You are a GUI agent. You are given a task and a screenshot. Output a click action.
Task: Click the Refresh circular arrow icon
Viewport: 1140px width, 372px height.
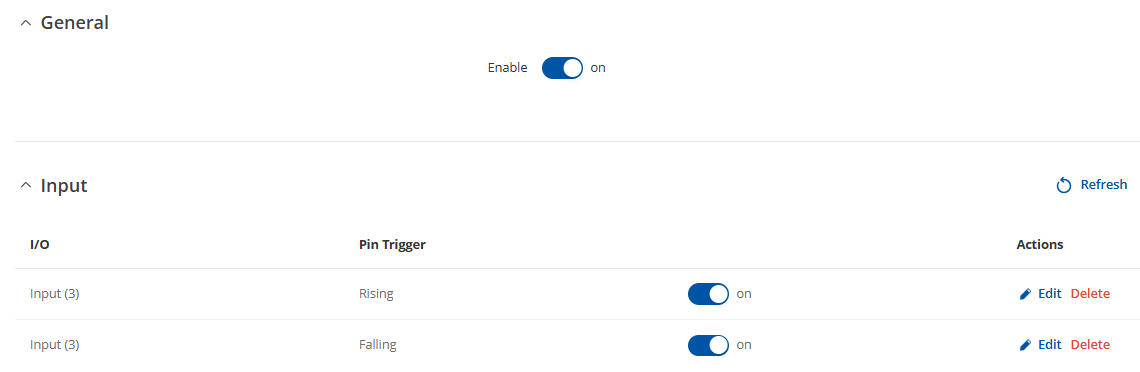(1064, 185)
